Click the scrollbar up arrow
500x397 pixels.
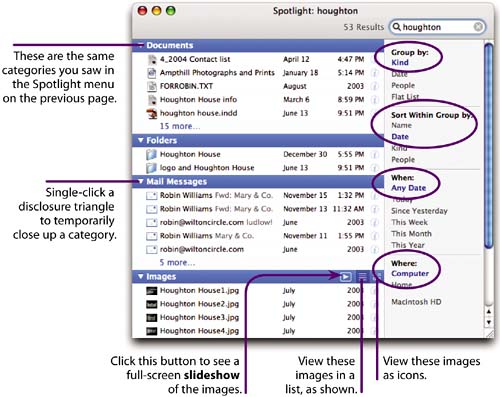pos(489,312)
